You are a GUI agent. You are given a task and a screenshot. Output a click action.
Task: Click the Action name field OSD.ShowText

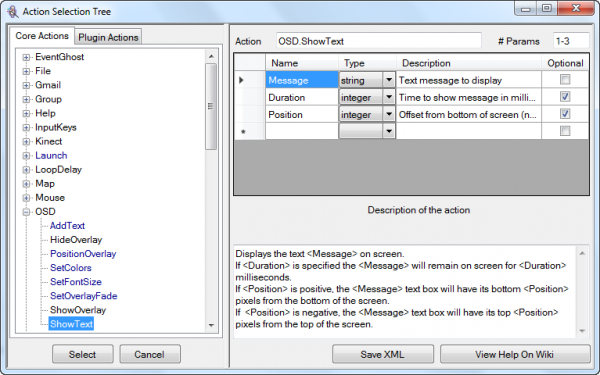379,41
